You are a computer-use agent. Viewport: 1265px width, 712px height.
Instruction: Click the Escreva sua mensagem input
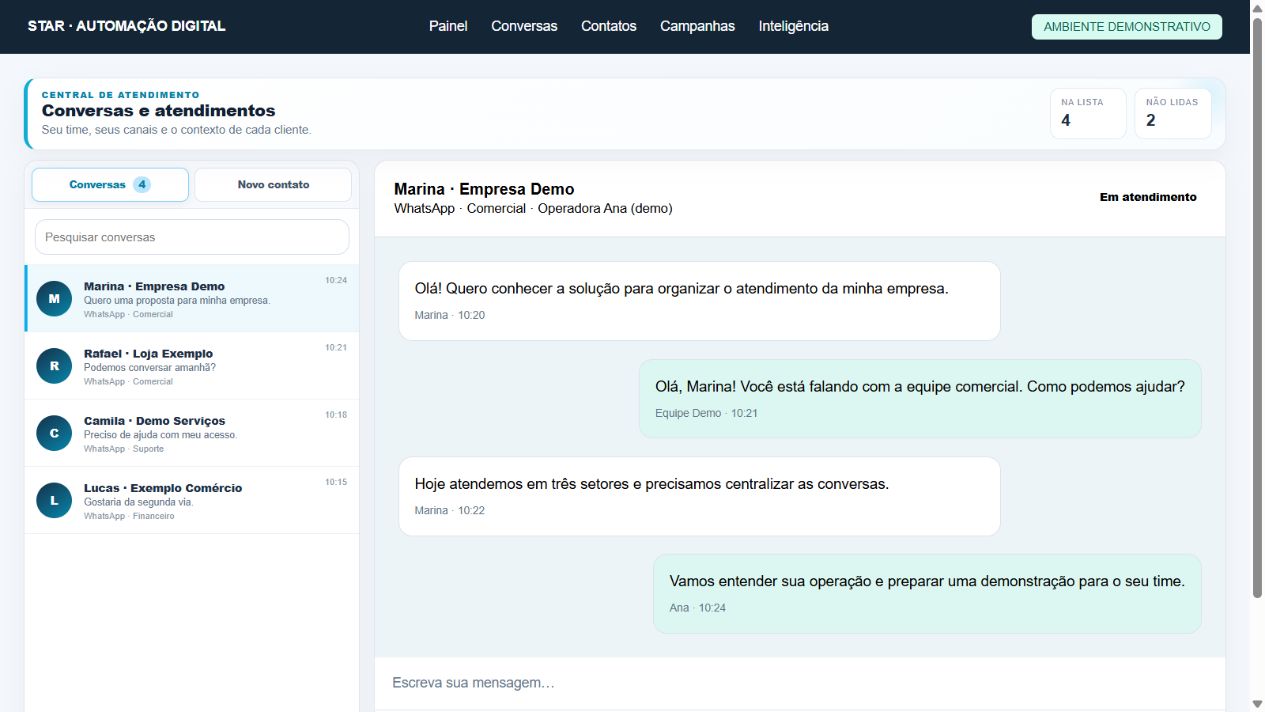coord(800,683)
